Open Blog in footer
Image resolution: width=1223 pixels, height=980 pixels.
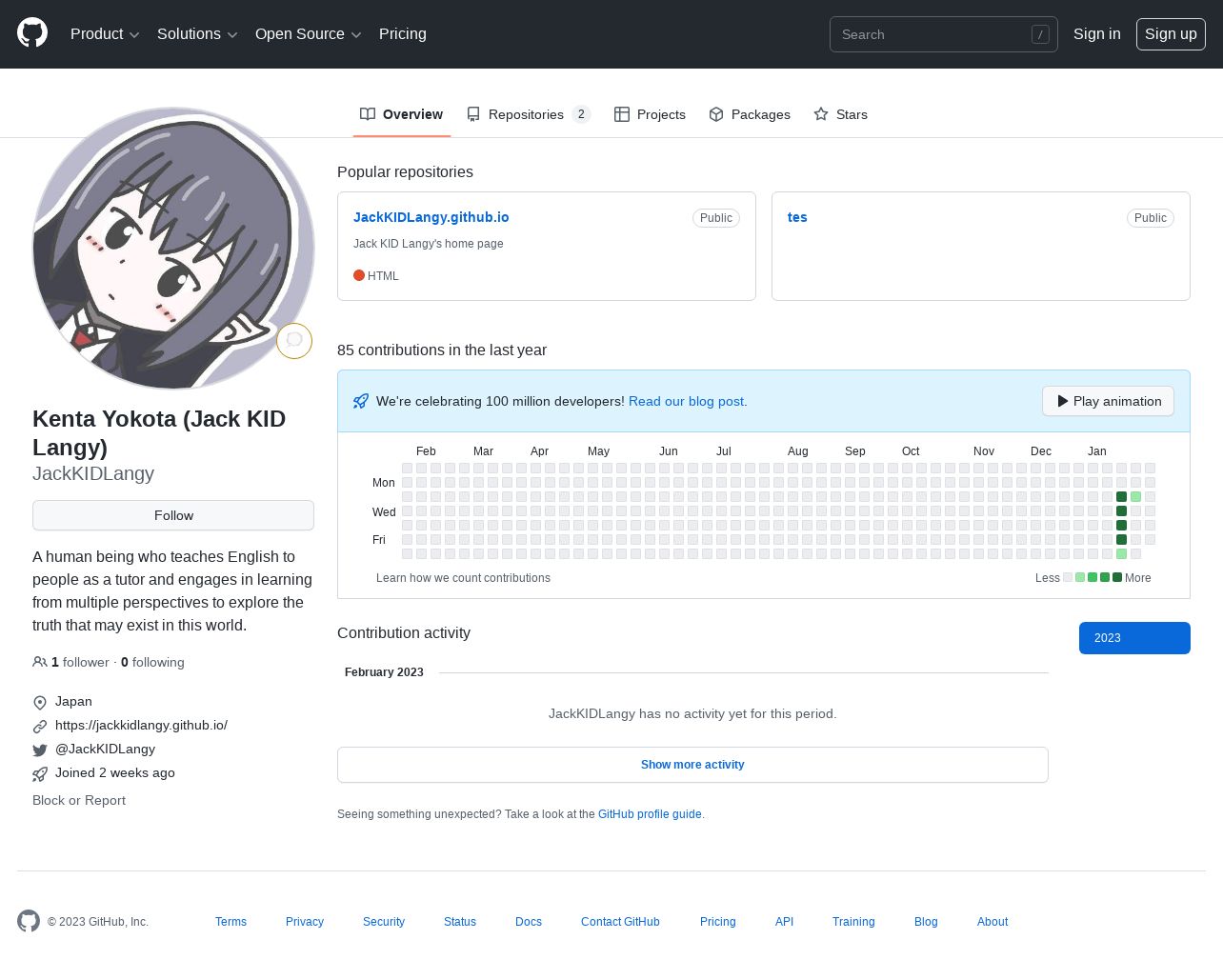[926, 922]
